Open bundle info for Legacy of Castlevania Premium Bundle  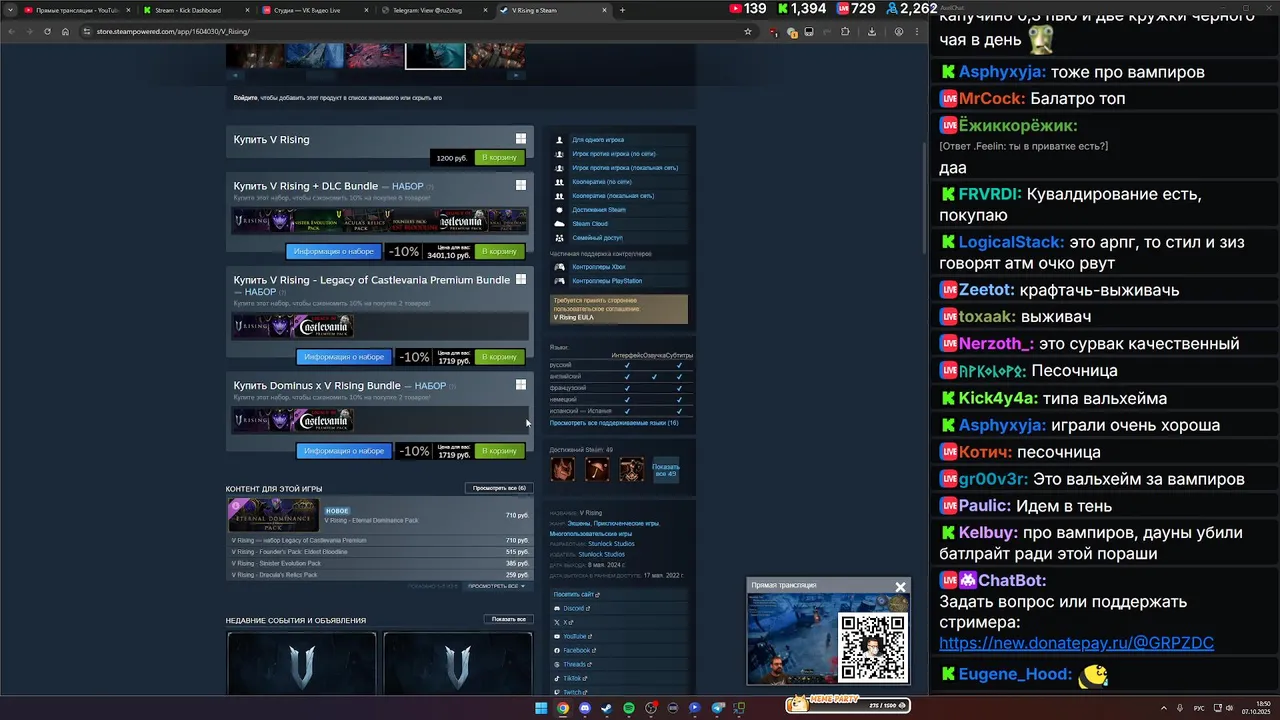pos(344,357)
